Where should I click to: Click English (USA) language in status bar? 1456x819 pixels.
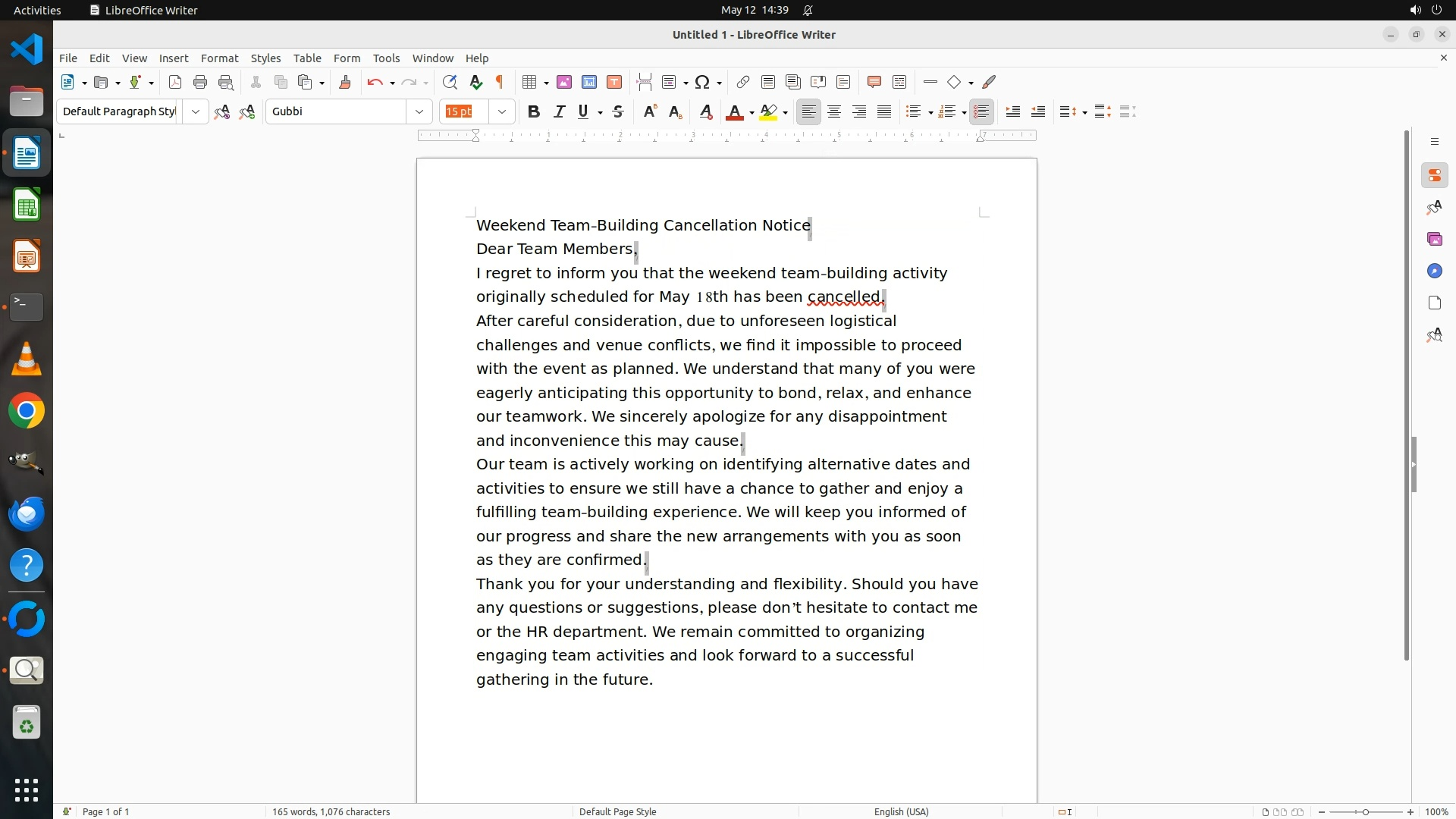[901, 811]
